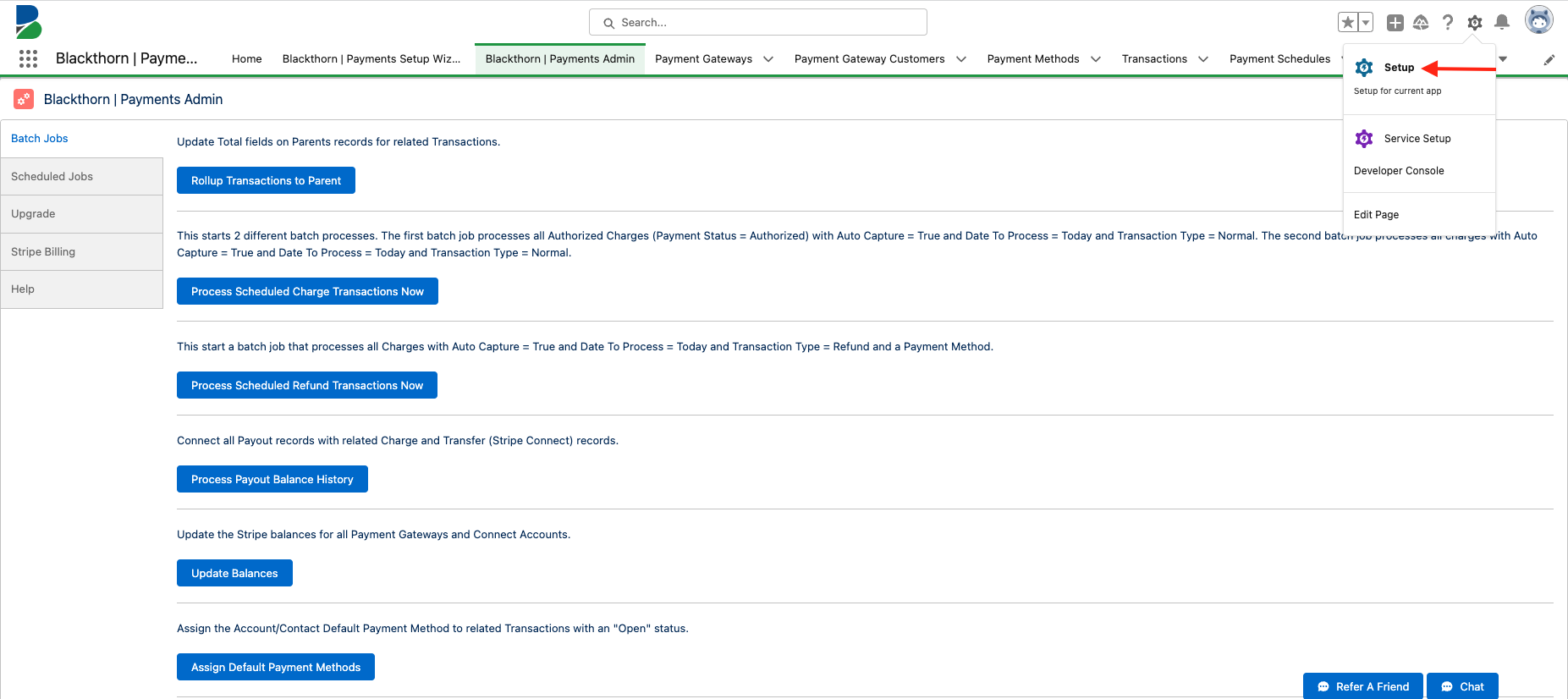This screenshot has height=699, width=1568.
Task: Open the Blackthorn Payments Setup Wizard tab
Action: click(371, 59)
